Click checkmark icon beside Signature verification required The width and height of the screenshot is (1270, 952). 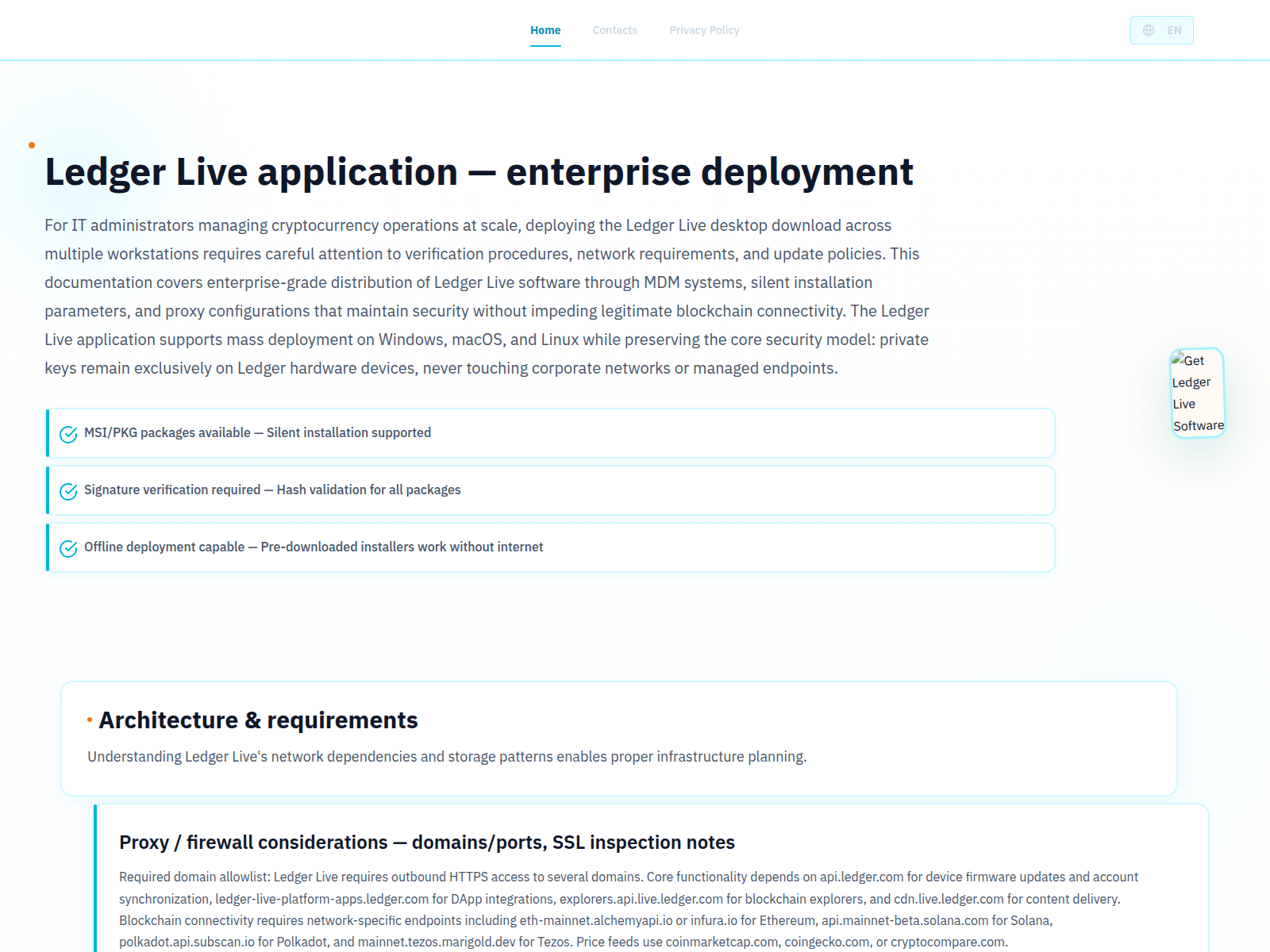coord(68,491)
